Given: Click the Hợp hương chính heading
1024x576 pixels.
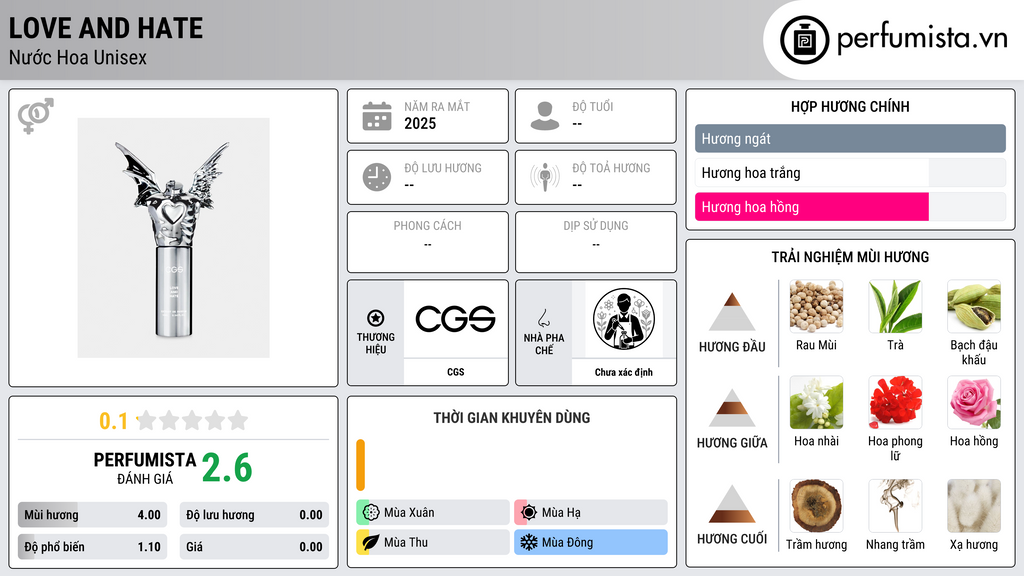Looking at the screenshot, I should point(850,106).
